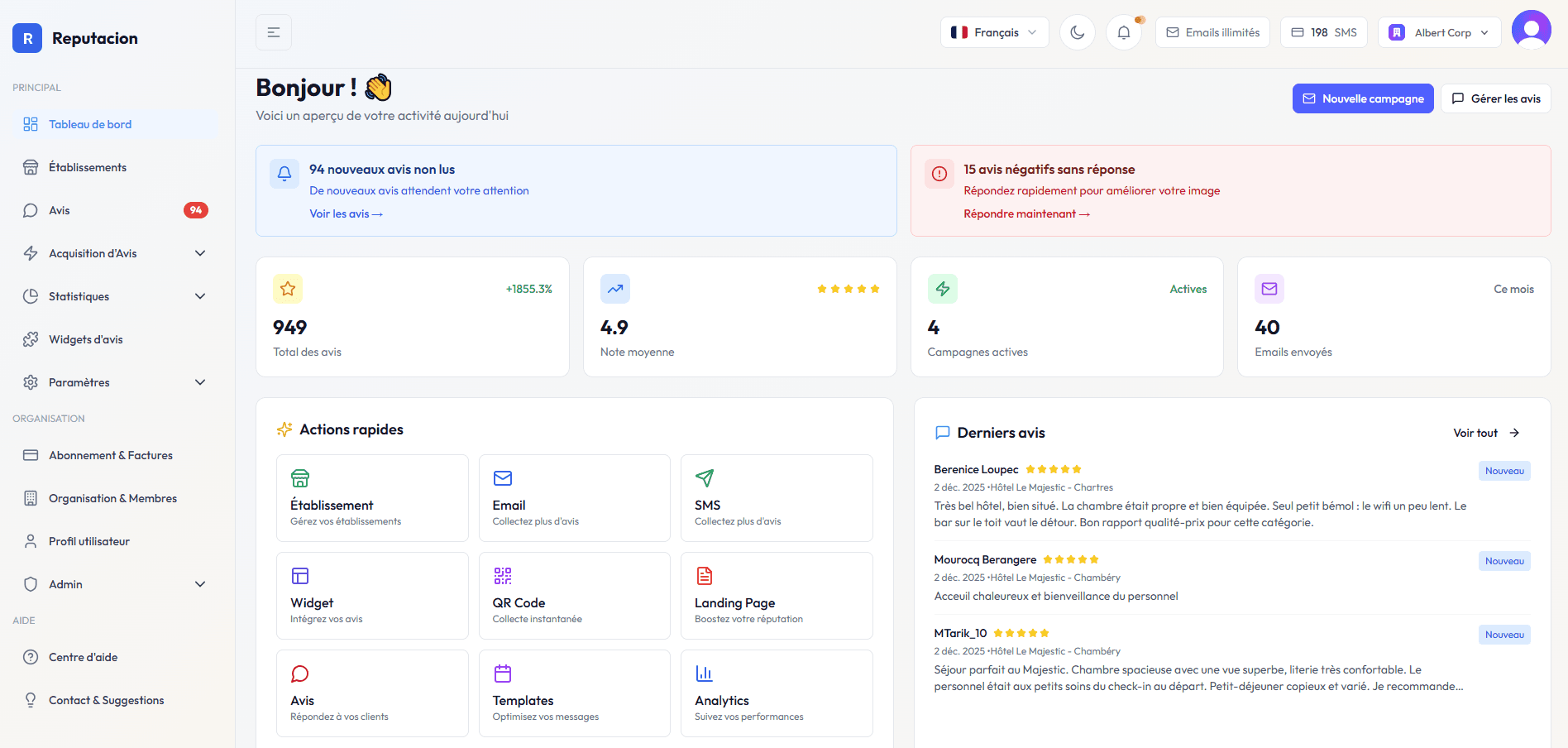Open the notifications bell in header
The image size is (1568, 748).
point(1124,32)
